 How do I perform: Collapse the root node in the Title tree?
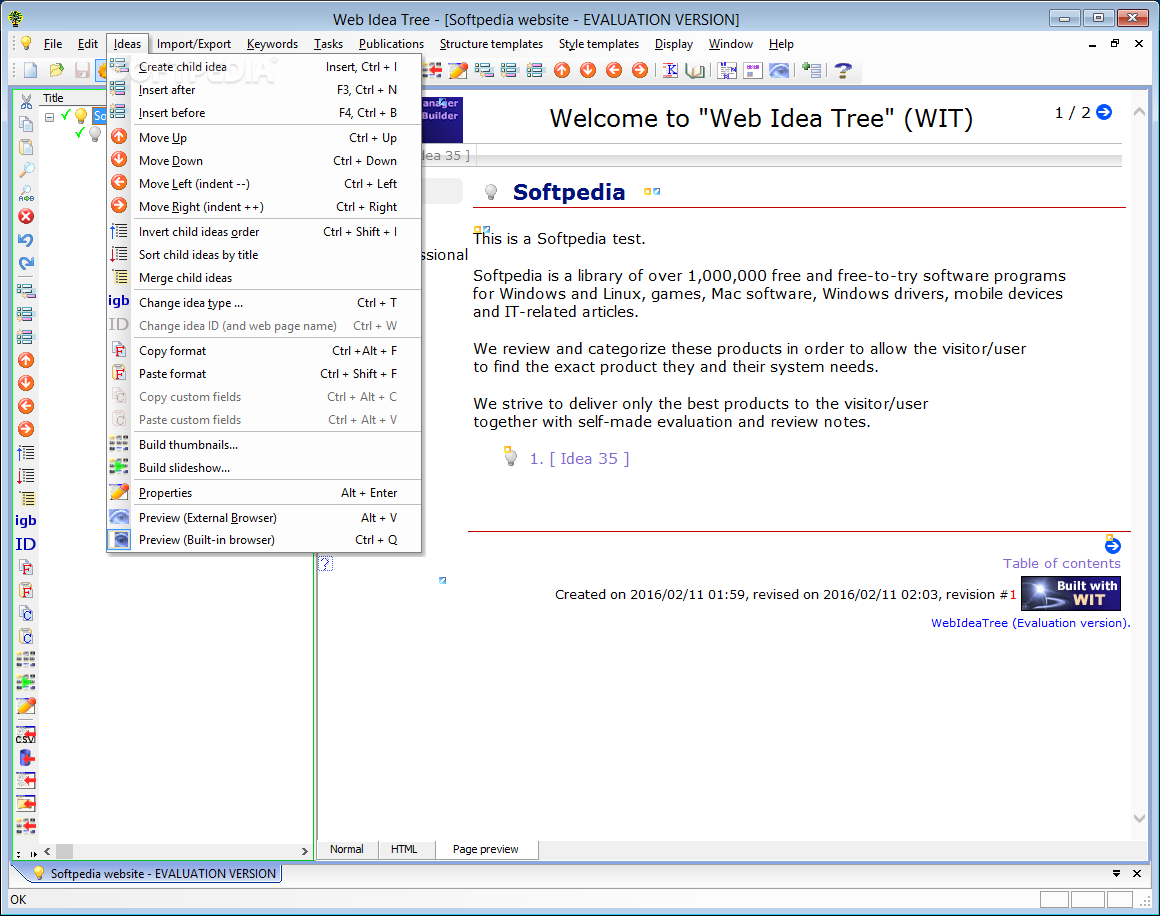point(50,117)
